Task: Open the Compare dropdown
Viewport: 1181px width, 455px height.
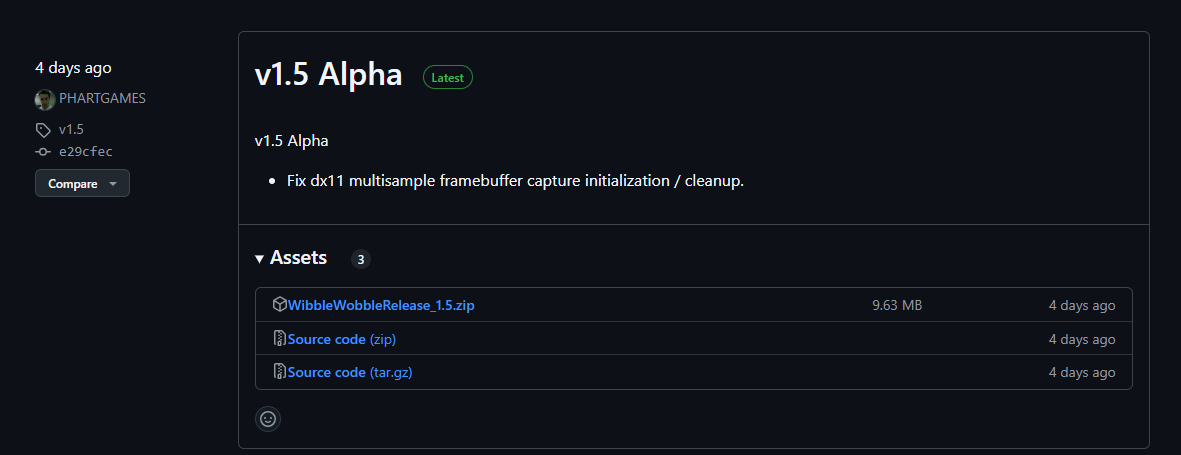Action: 82,184
